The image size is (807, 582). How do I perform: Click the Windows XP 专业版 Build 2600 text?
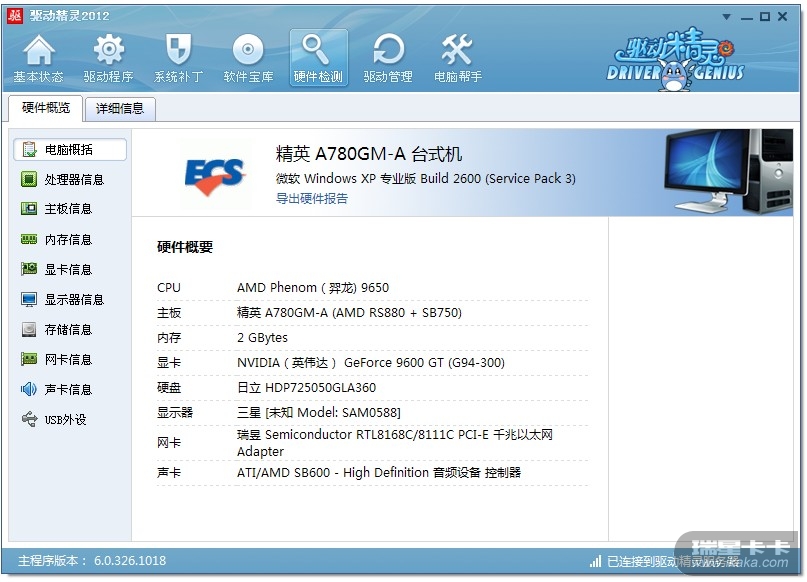tap(426, 179)
